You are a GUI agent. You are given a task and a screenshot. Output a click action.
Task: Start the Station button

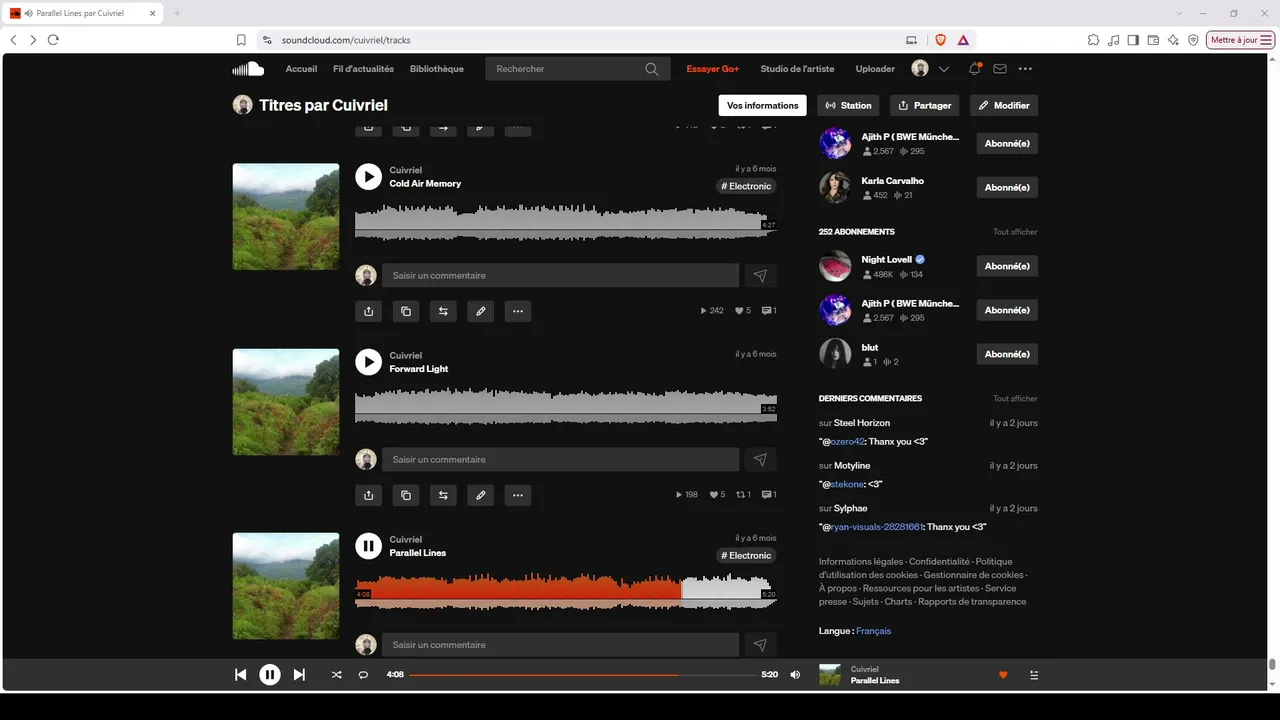[x=848, y=105]
